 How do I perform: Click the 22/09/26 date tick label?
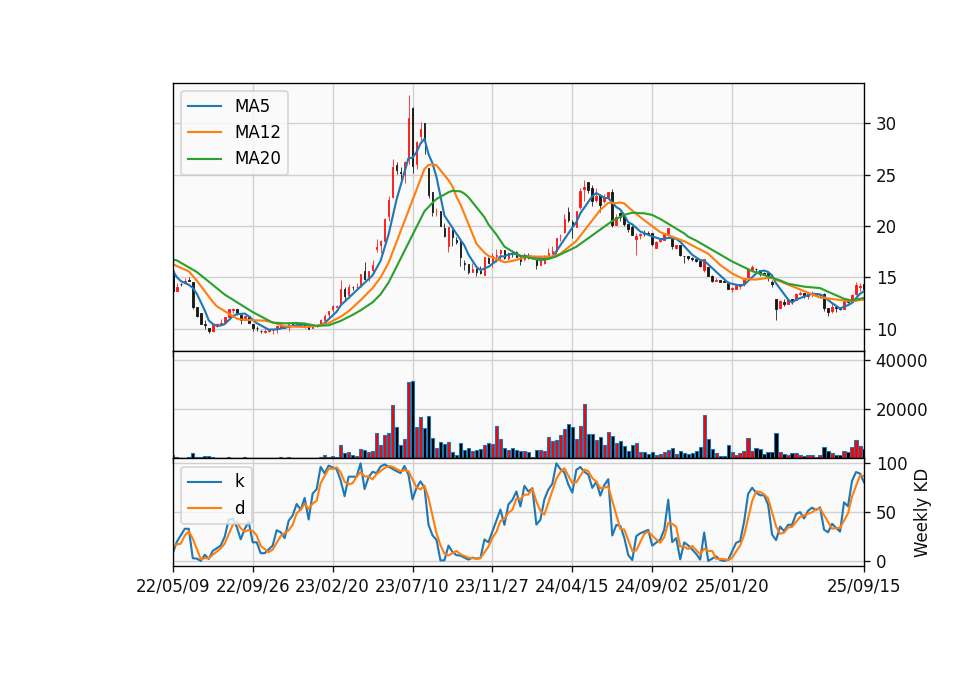[253, 586]
